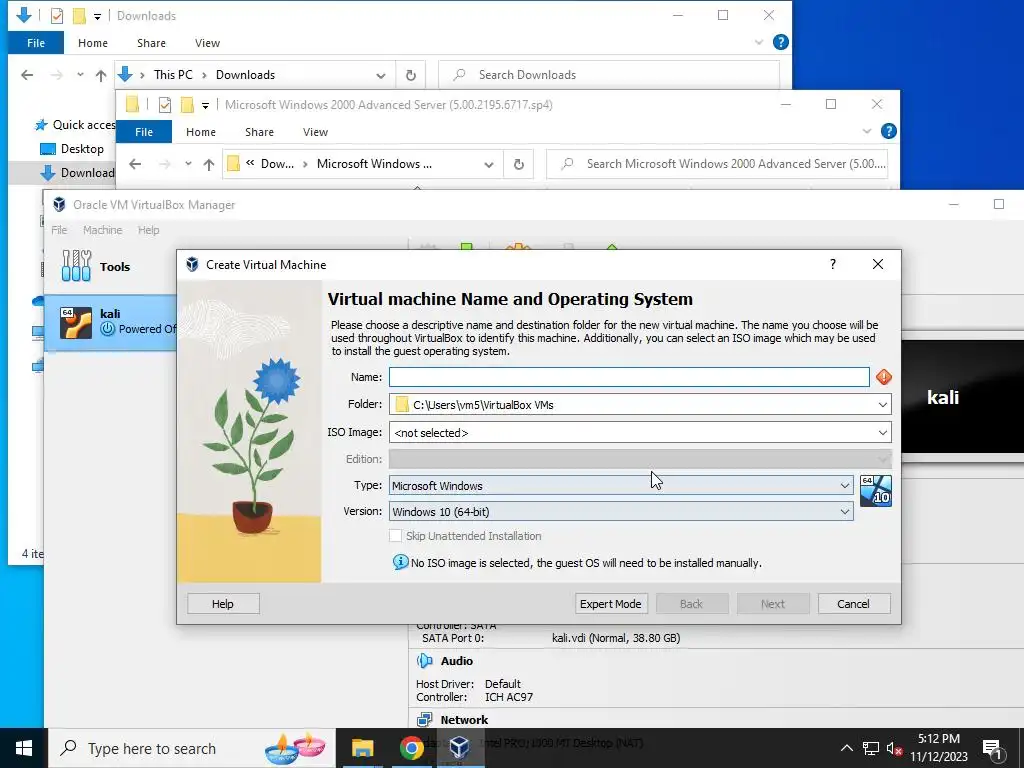Click the info icon beside No ISO message
This screenshot has width=1024, height=768.
tap(400, 562)
